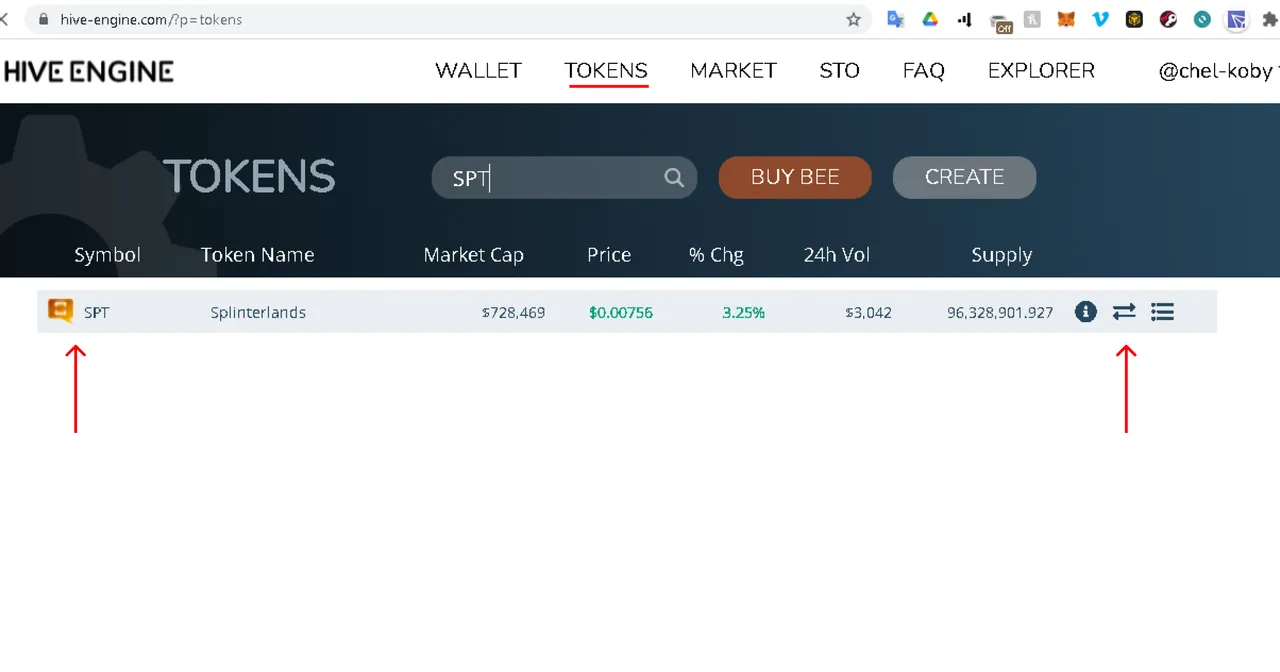This screenshot has width=1280, height=672.
Task: Open the WALLET page
Action: (478, 71)
